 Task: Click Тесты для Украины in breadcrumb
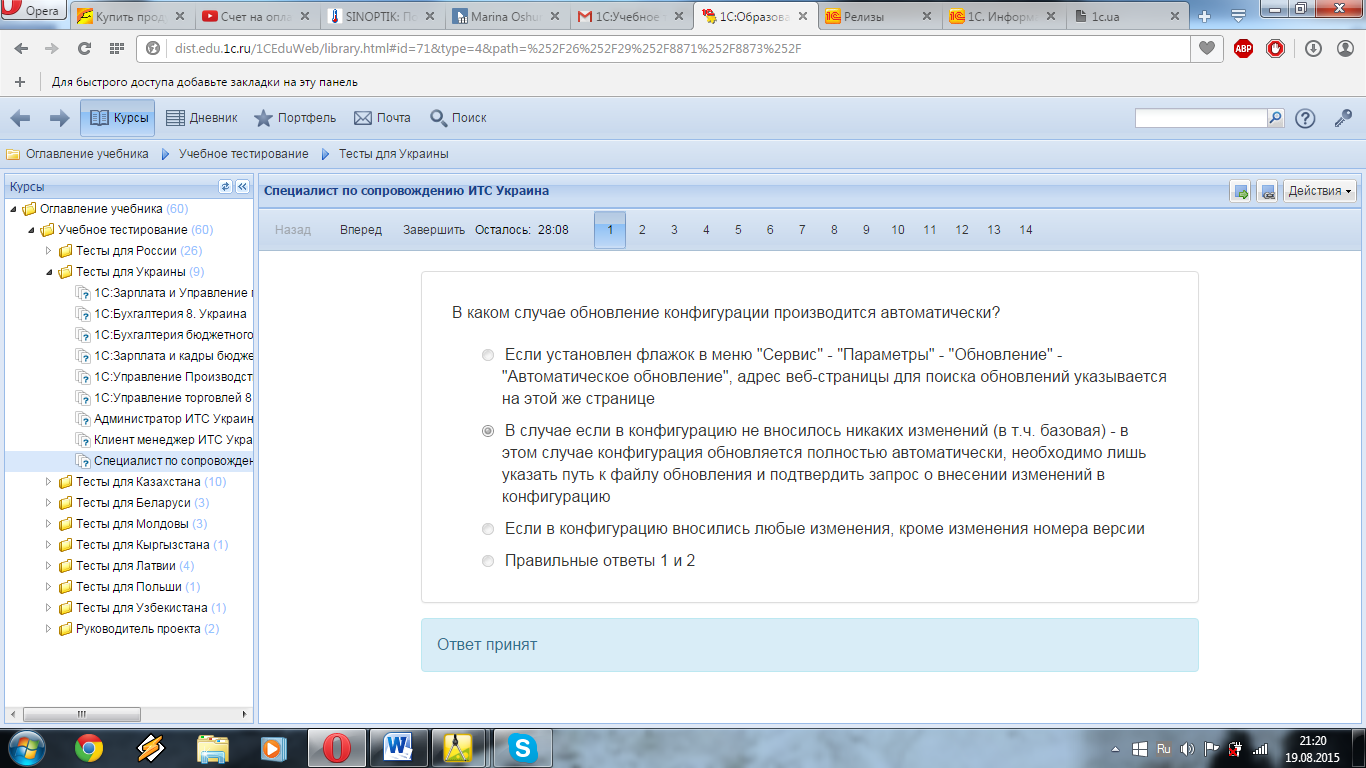(393, 154)
